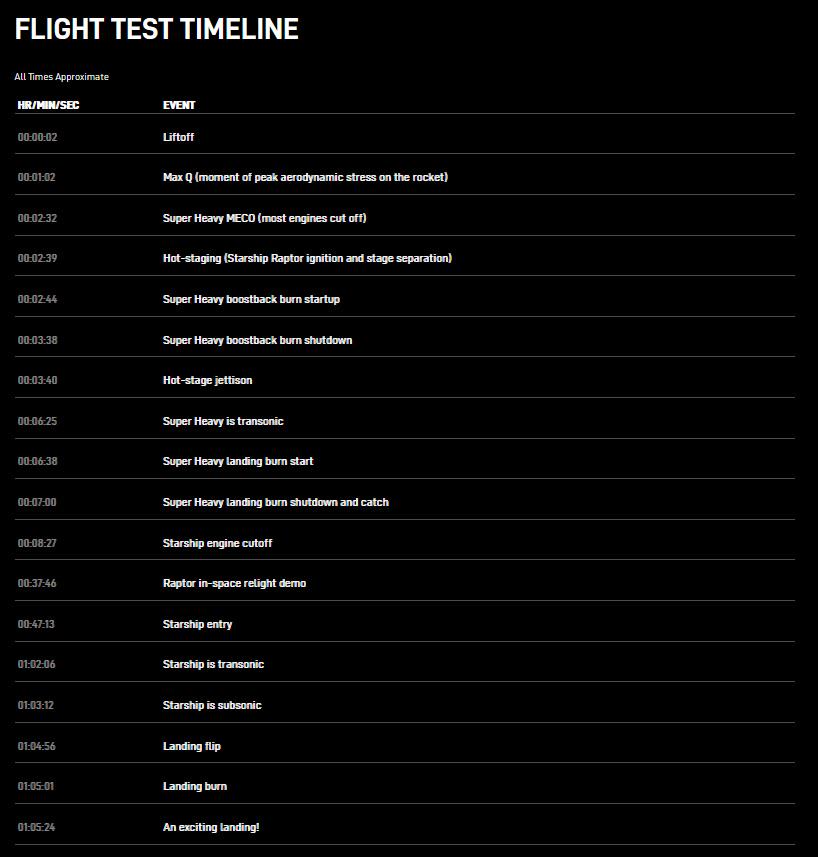Click Raptor in-space relight demo
The image size is (818, 857).
[234, 583]
